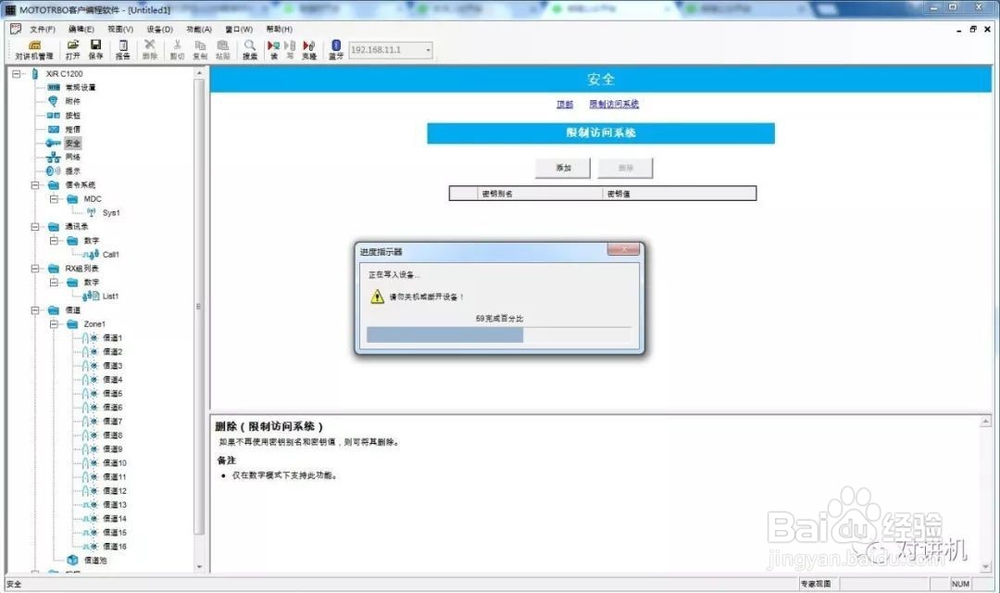Open the 文件(F) menu
1000x593 pixels.
(x=42, y=29)
